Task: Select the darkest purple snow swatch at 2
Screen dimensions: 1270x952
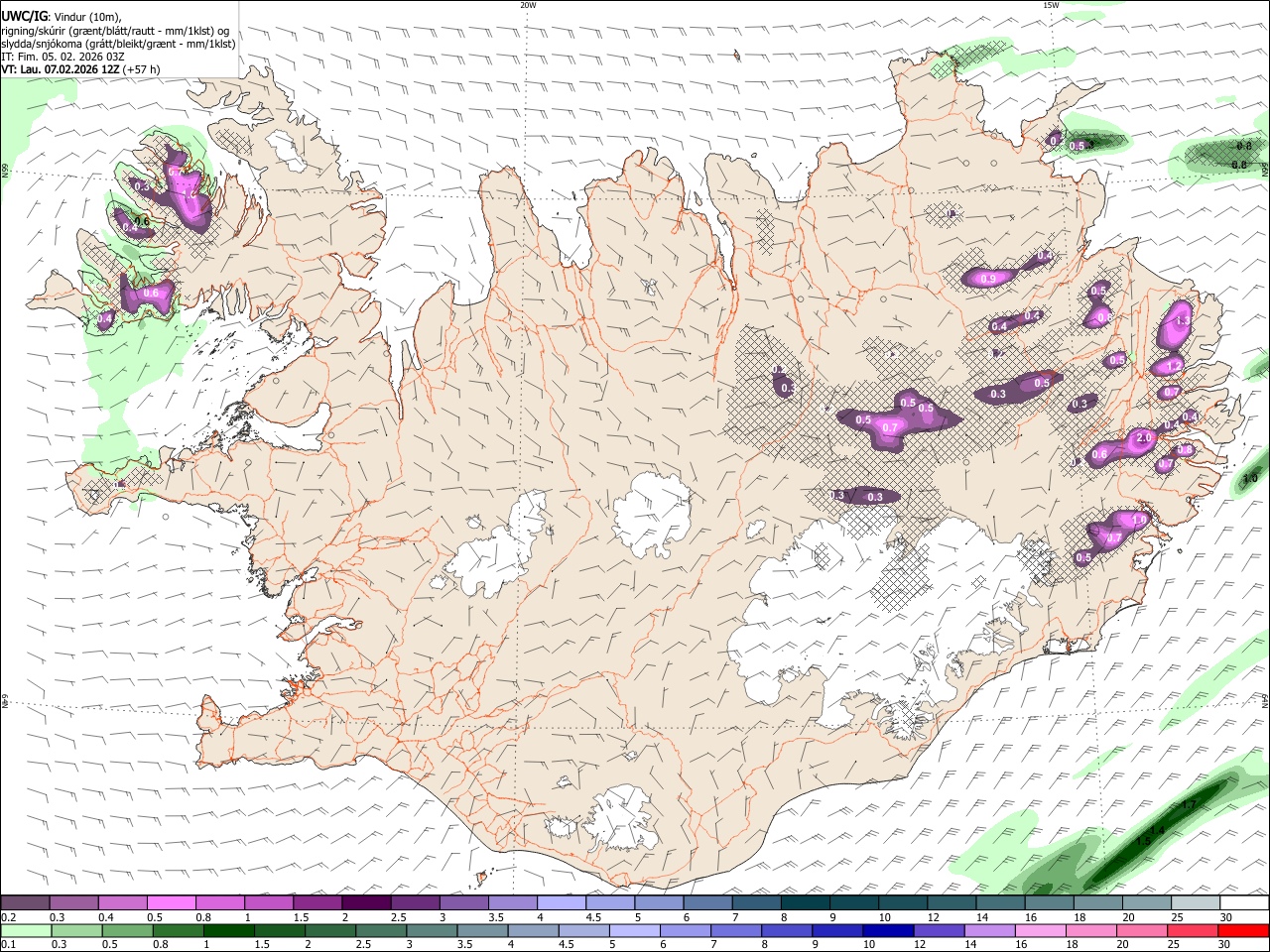Action: pos(366,903)
